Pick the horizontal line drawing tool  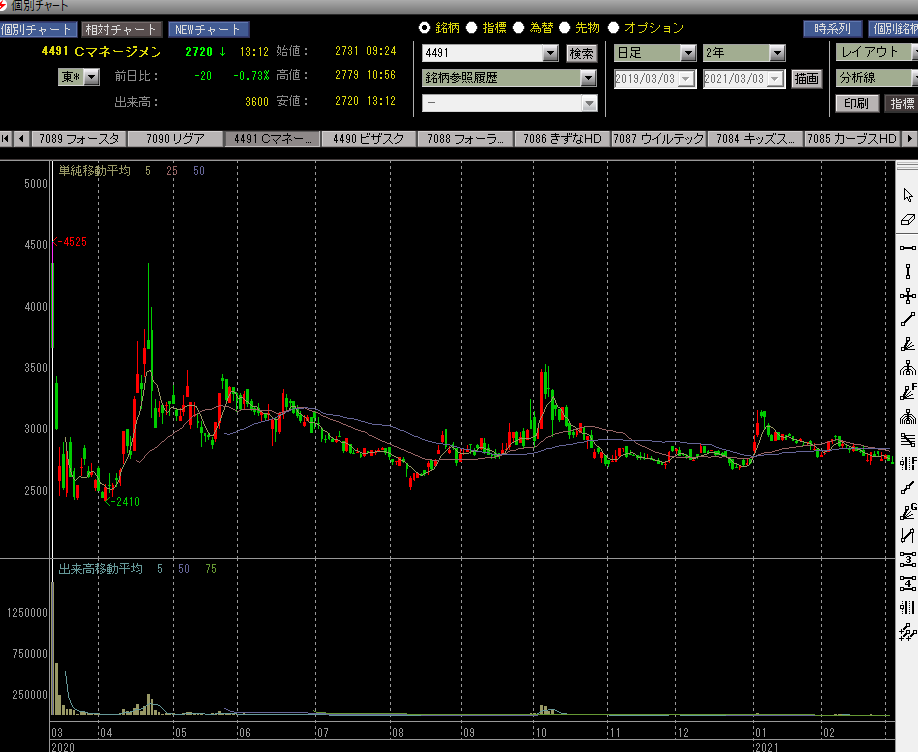pyautogui.click(x=908, y=247)
